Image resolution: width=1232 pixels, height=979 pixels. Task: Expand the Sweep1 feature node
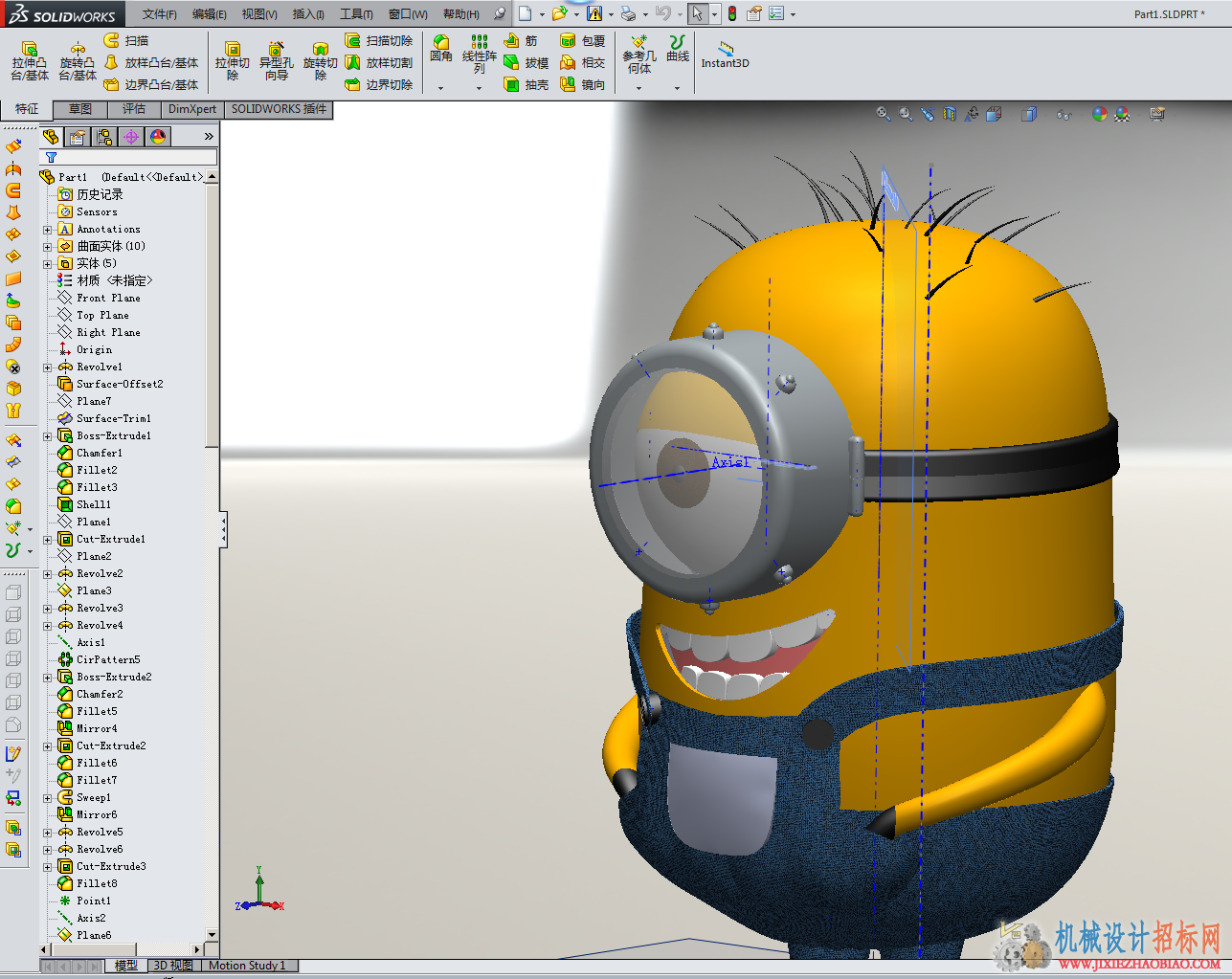click(x=47, y=798)
